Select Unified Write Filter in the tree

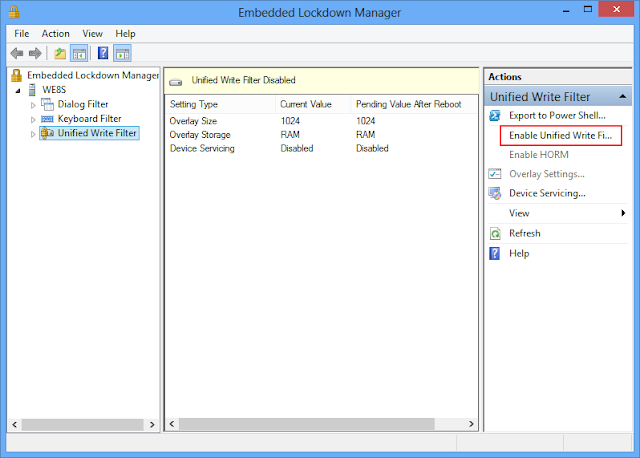tap(97, 133)
